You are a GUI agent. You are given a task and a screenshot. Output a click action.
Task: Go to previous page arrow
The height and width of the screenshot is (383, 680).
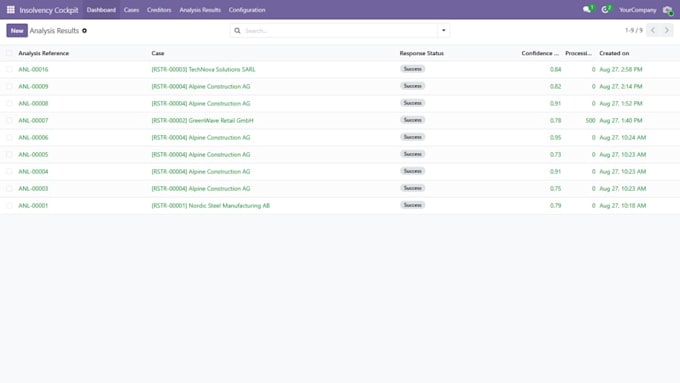(653, 30)
